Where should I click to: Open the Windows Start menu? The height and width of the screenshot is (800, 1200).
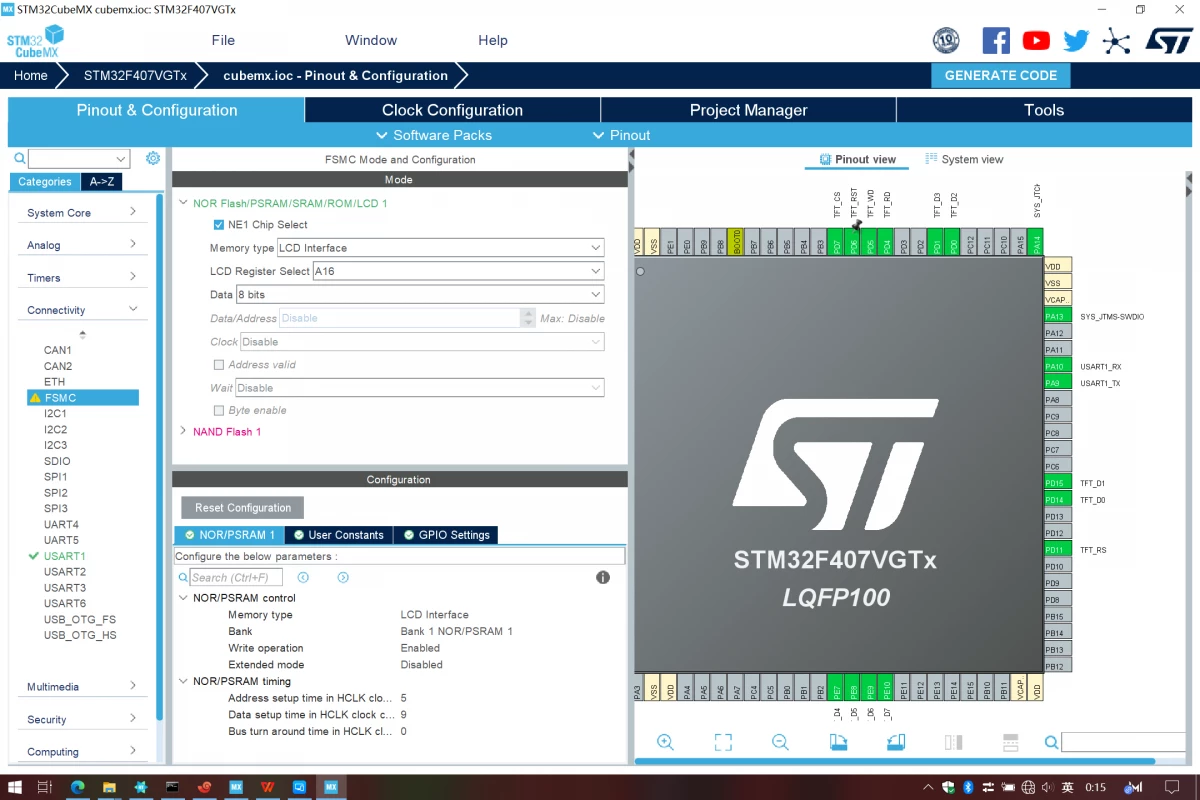(14, 787)
